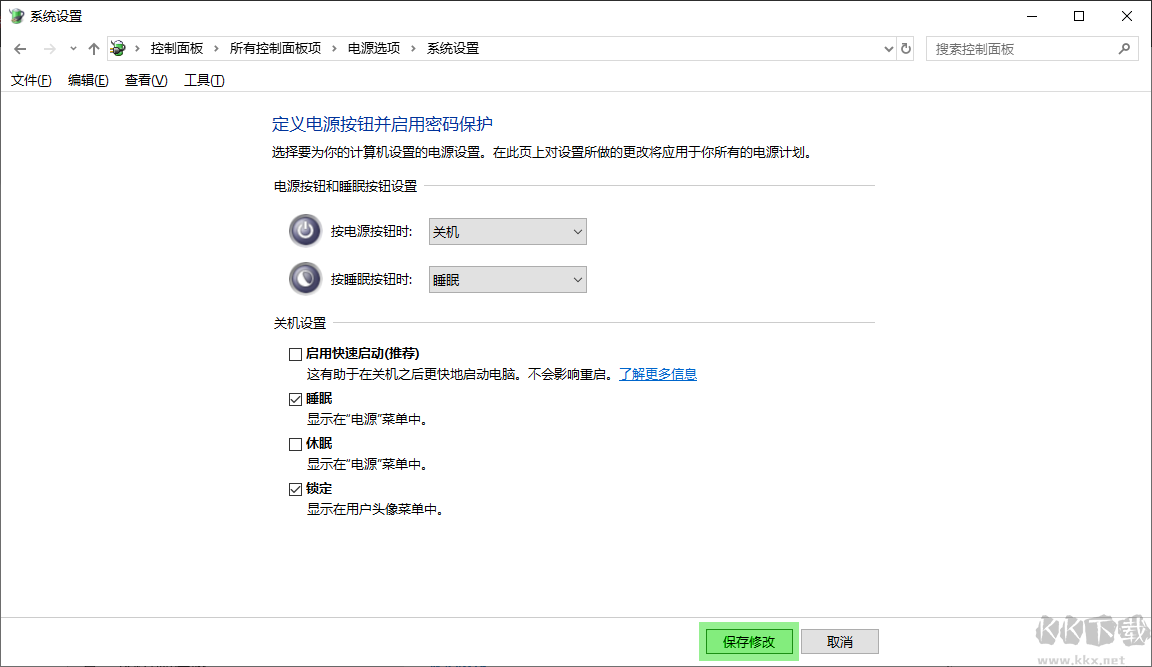1152x667 pixels.
Task: Click the sleep button icon graphic
Action: tap(304, 278)
